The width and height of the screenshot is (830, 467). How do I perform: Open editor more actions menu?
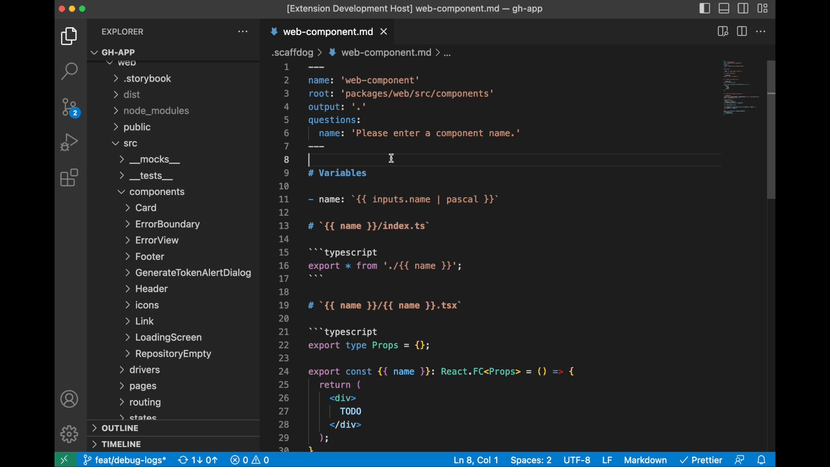tap(761, 32)
